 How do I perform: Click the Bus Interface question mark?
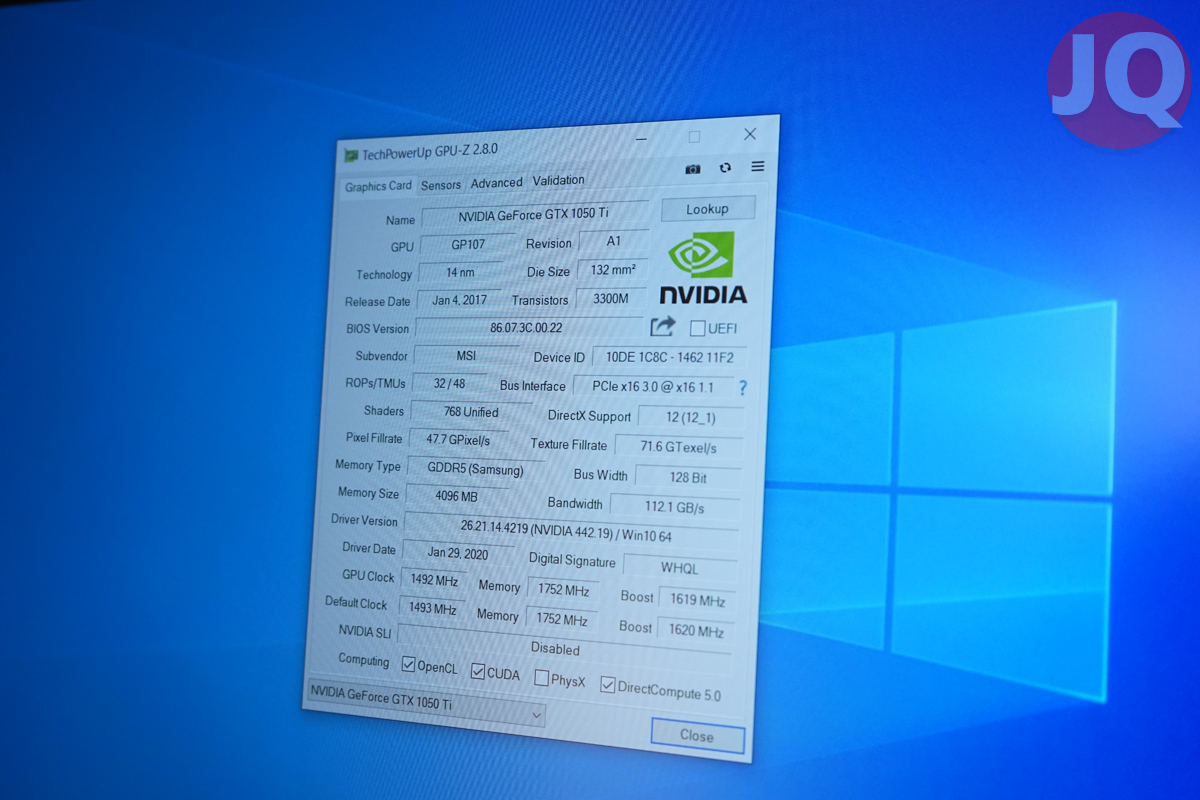743,388
